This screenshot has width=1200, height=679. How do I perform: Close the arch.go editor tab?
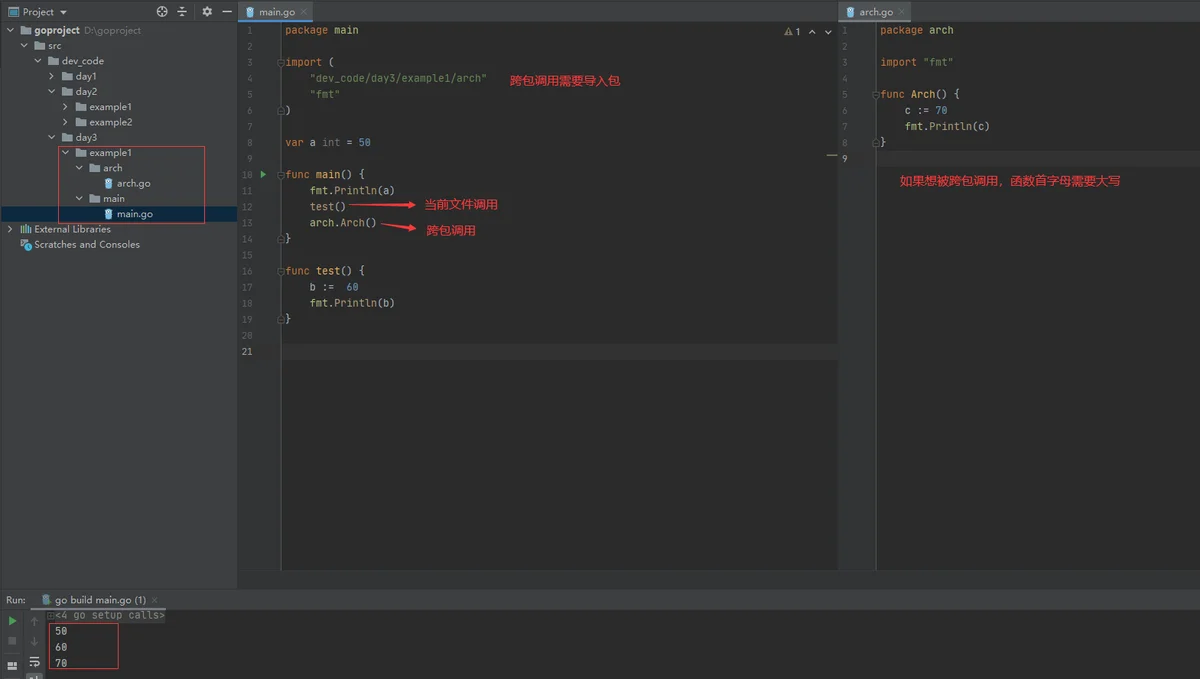coord(902,12)
